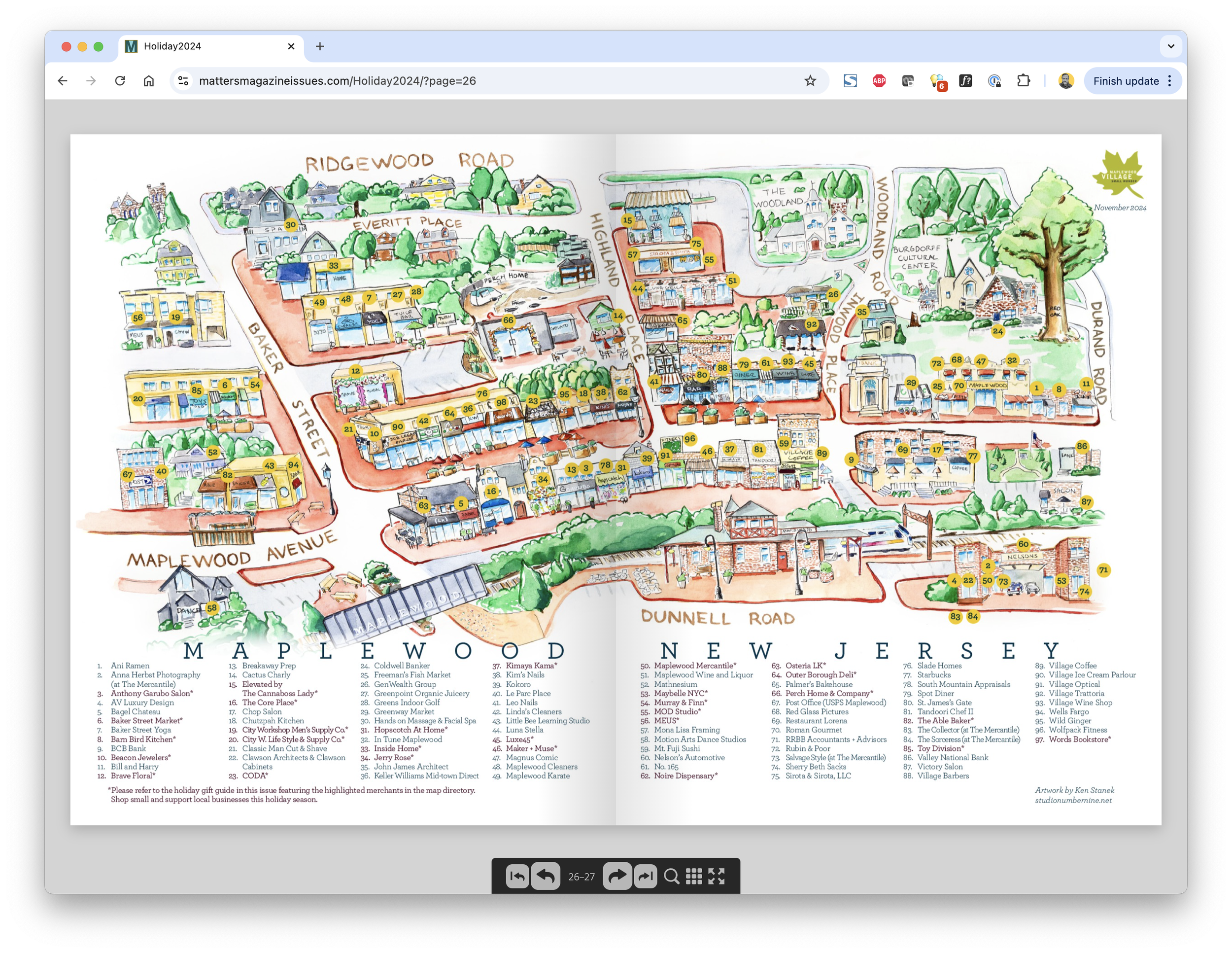Go to the first page of the flipbook
The image size is (1232, 953).
(517, 876)
